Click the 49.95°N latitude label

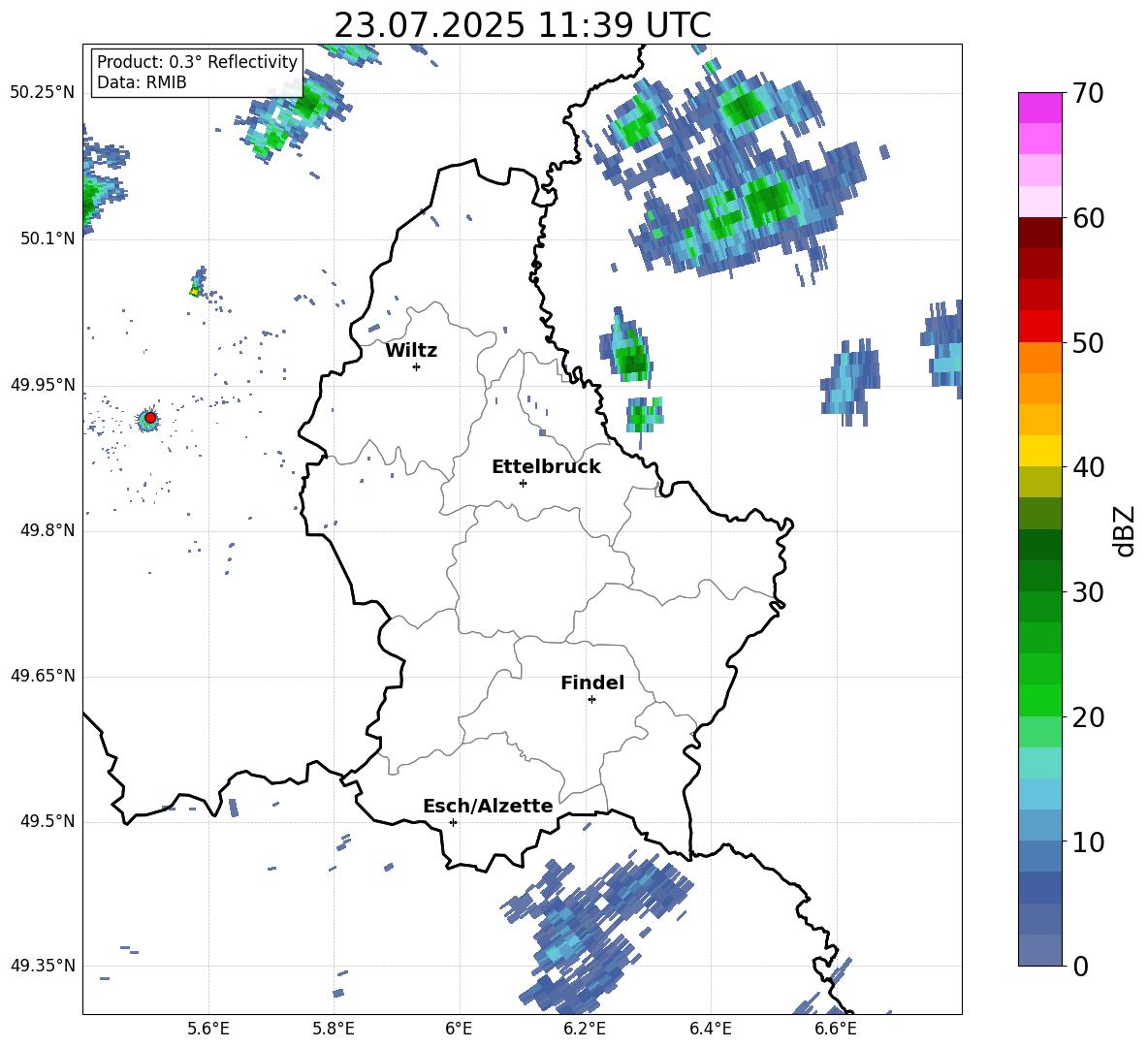(x=43, y=385)
